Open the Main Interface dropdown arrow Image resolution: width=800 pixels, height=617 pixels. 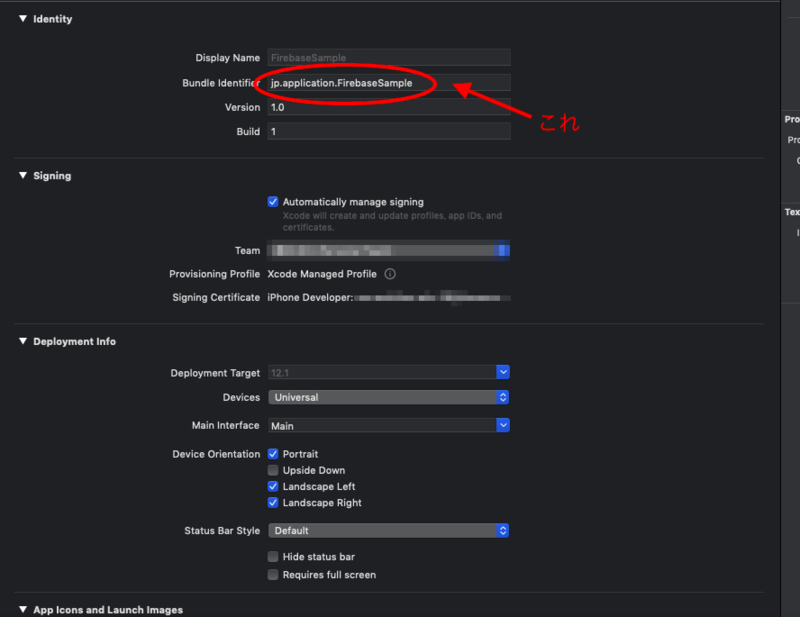click(x=503, y=425)
